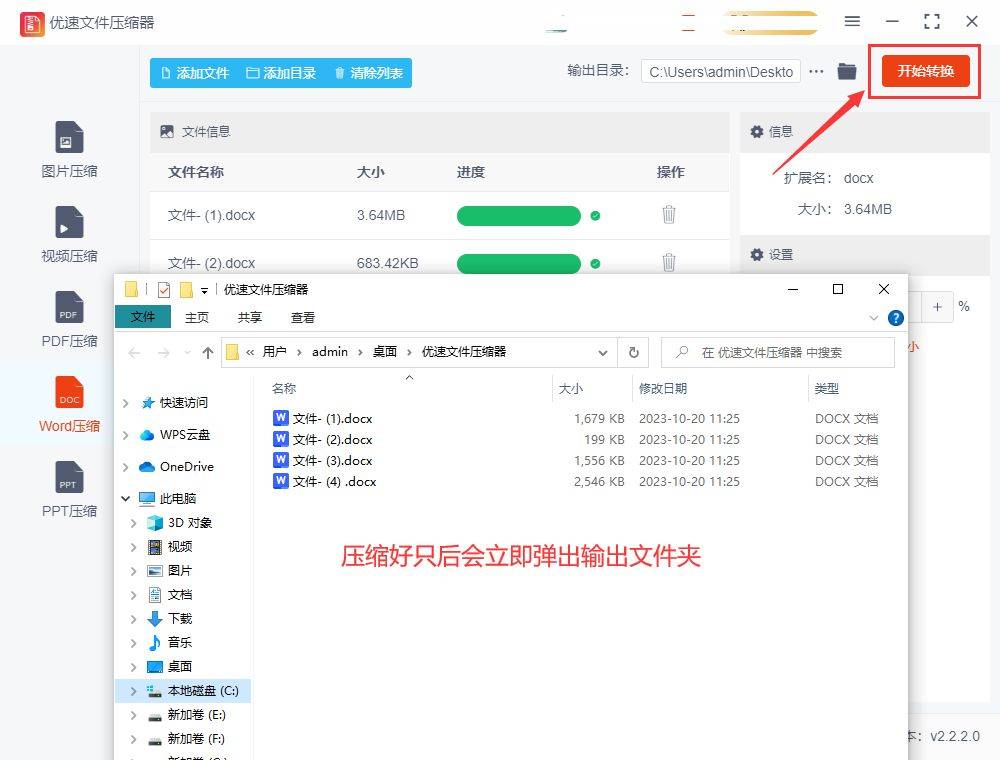Select 文档 folder in navigation tree
This screenshot has height=760, width=1000.
click(x=179, y=594)
